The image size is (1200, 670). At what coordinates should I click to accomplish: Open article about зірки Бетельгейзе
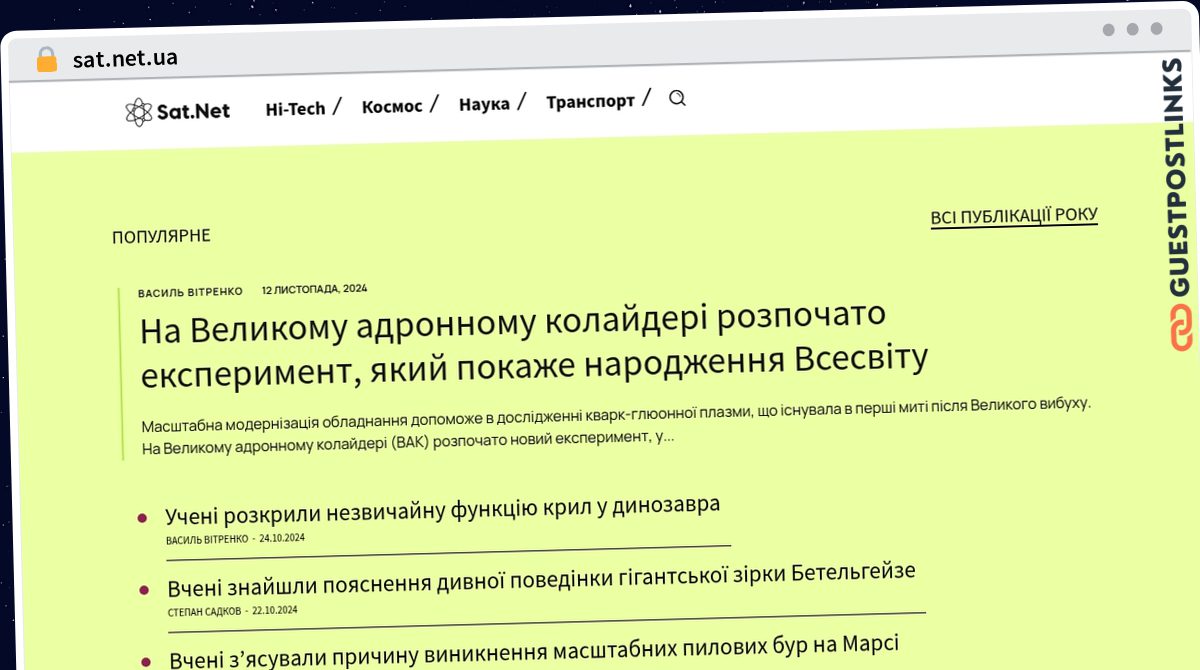pos(541,580)
